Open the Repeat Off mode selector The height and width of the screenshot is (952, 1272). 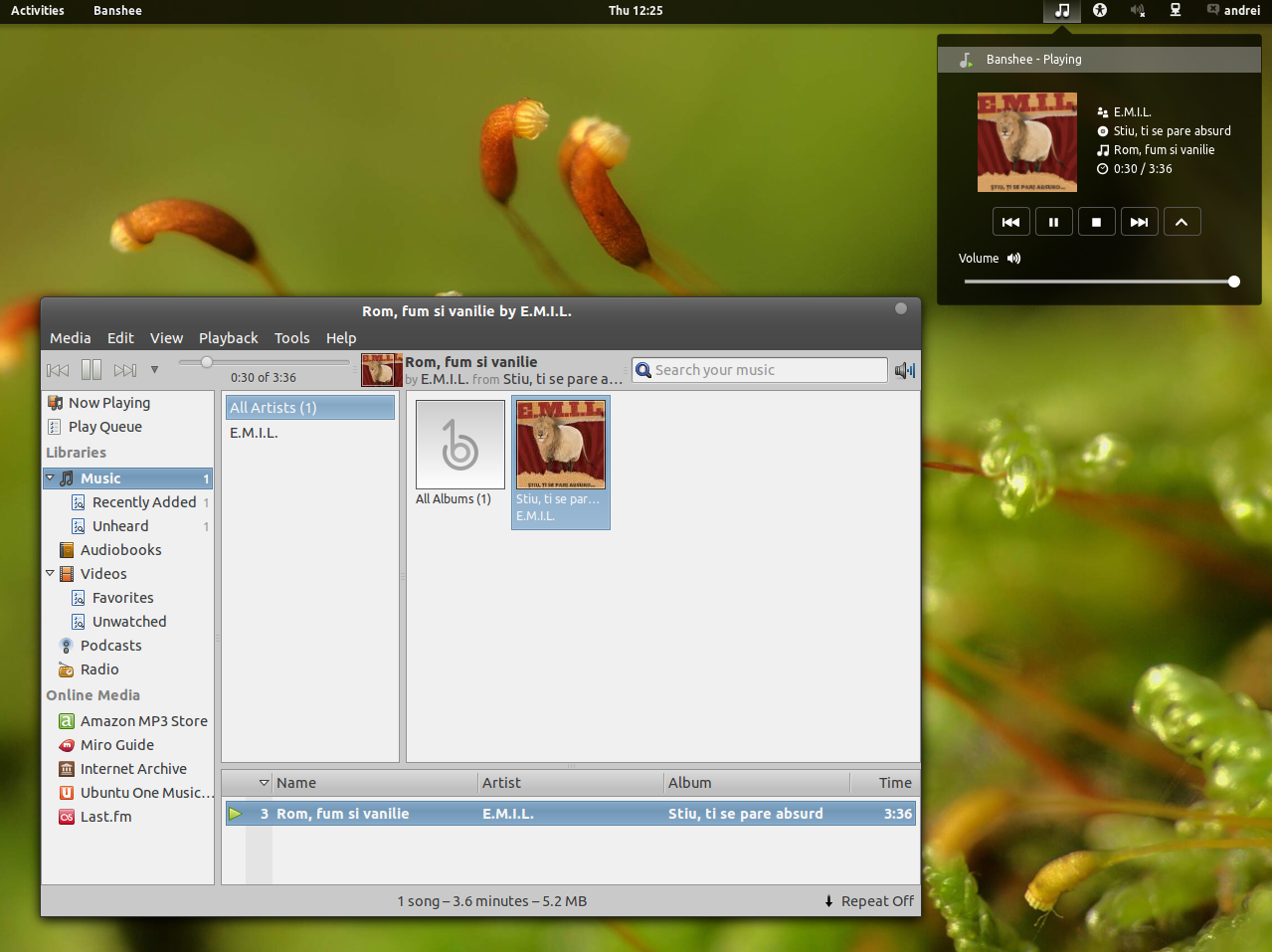coord(868,901)
